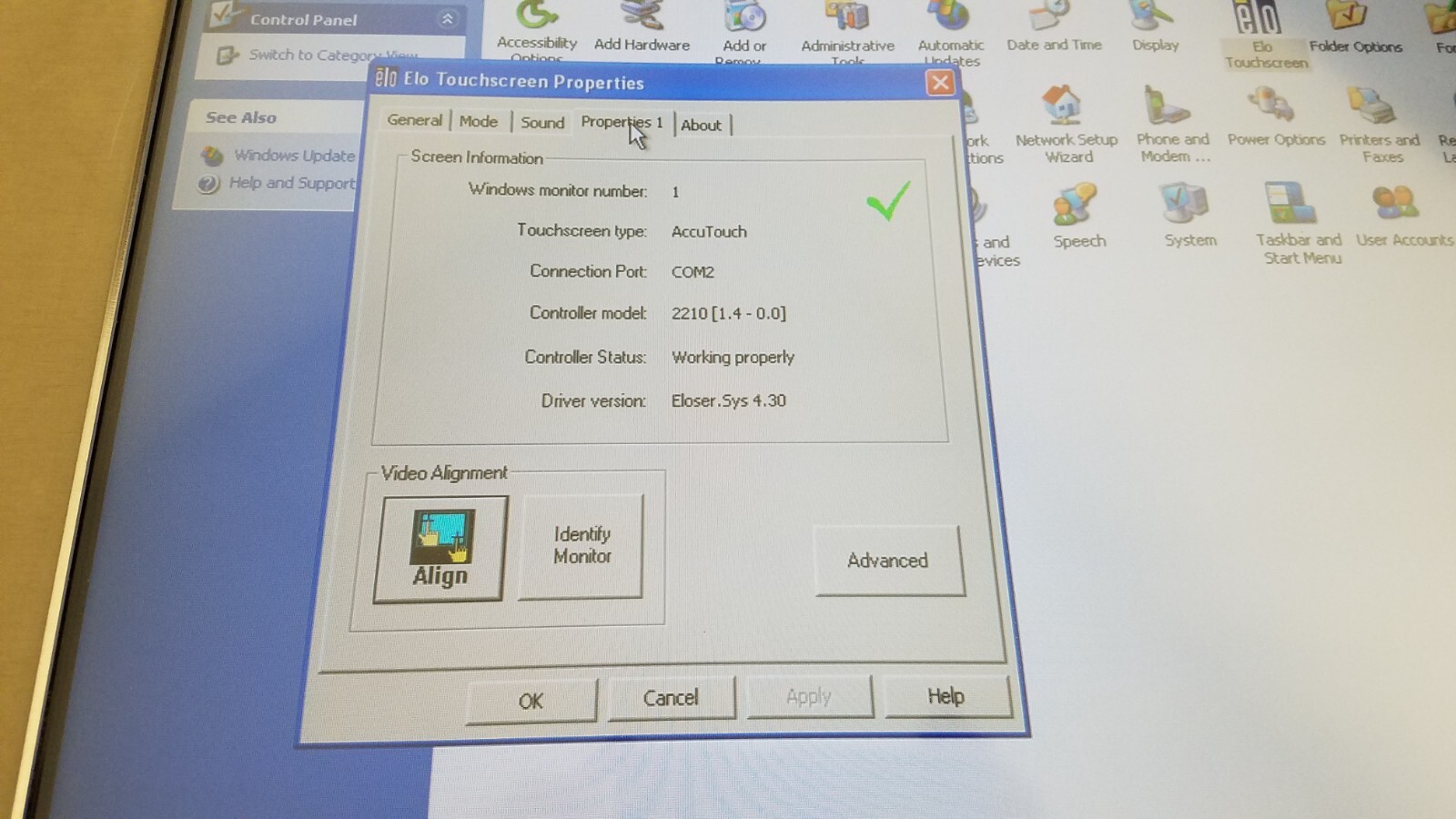This screenshot has width=1456, height=819.
Task: Click the Working properly status text
Action: (733, 357)
